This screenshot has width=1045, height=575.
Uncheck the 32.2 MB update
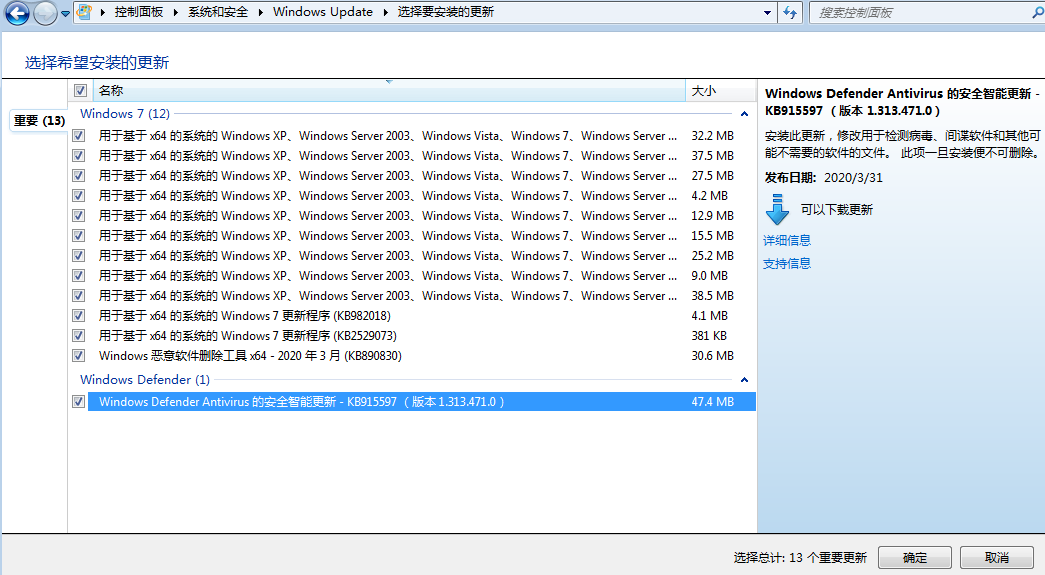pyautogui.click(x=79, y=136)
